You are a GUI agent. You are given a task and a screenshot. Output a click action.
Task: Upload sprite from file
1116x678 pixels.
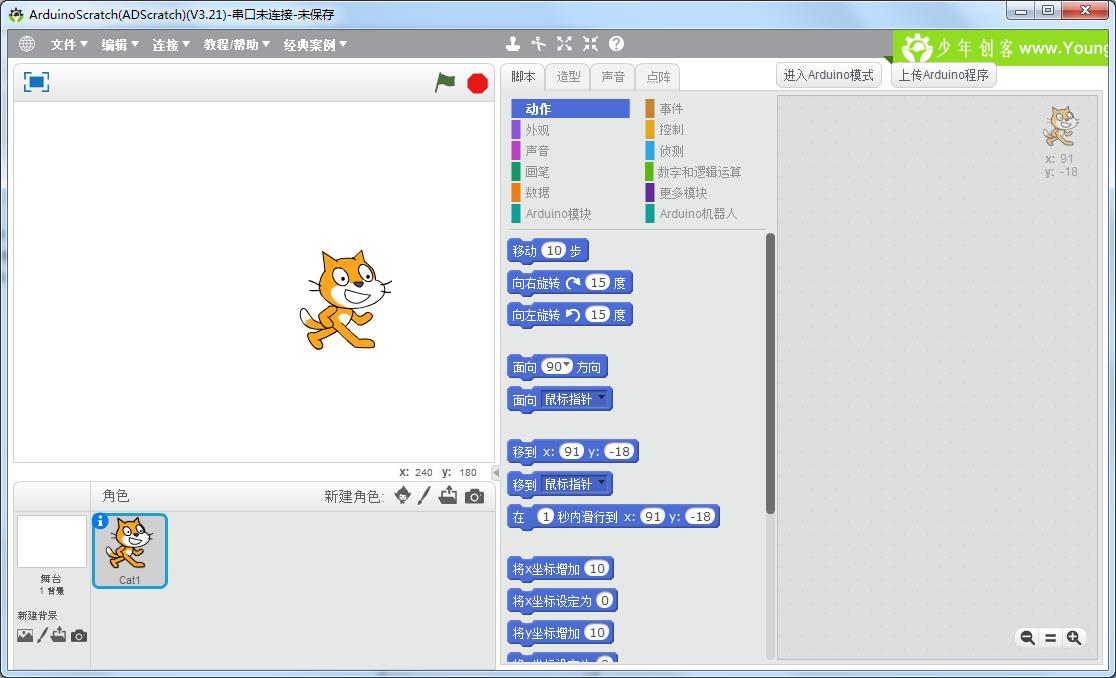[x=448, y=495]
